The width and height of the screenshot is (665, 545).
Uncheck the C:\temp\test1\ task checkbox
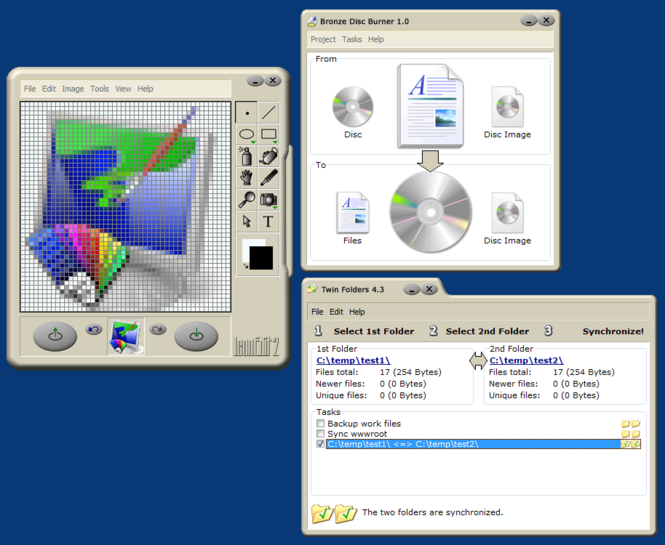(321, 444)
